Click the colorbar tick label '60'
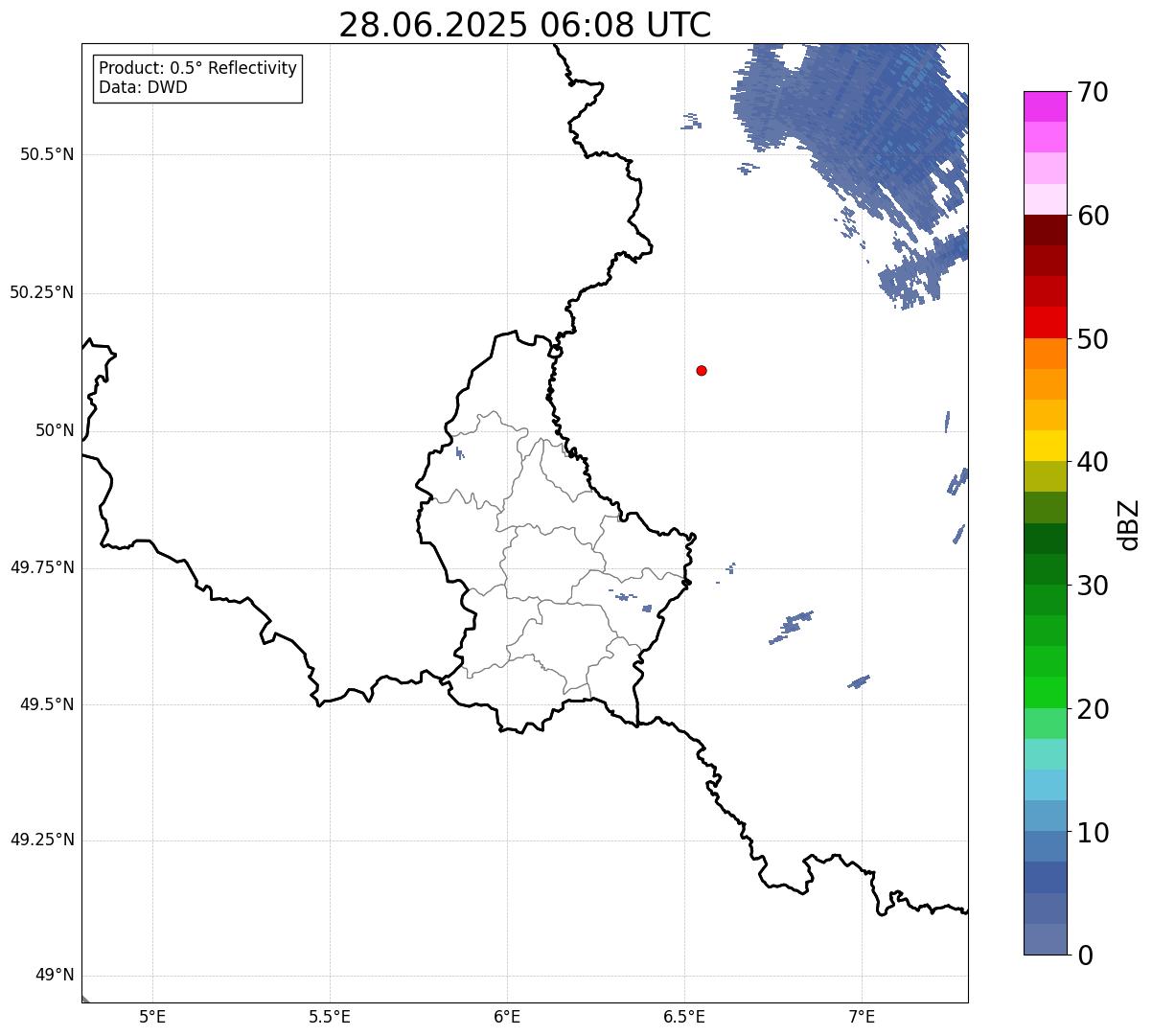This screenshot has width=1152, height=1036. click(x=1093, y=216)
